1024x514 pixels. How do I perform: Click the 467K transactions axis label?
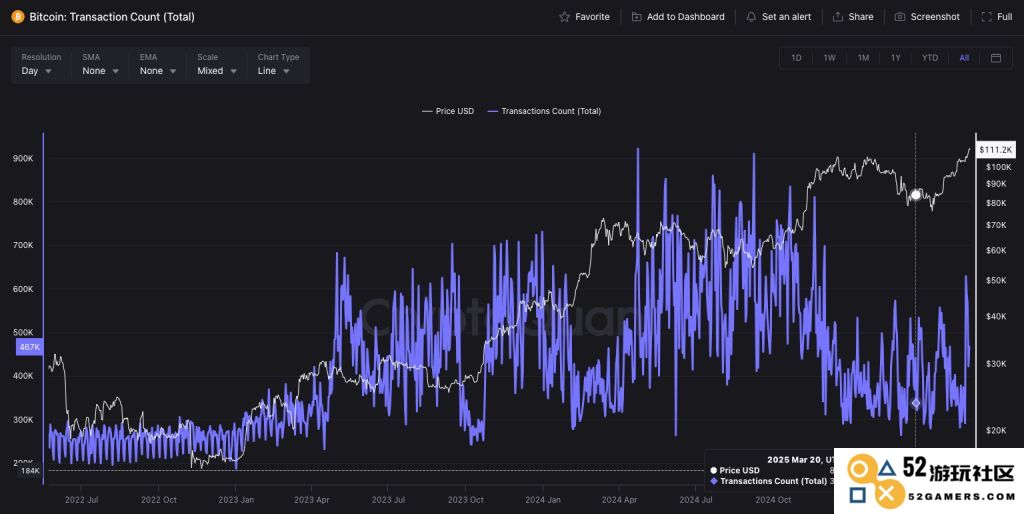[x=28, y=347]
